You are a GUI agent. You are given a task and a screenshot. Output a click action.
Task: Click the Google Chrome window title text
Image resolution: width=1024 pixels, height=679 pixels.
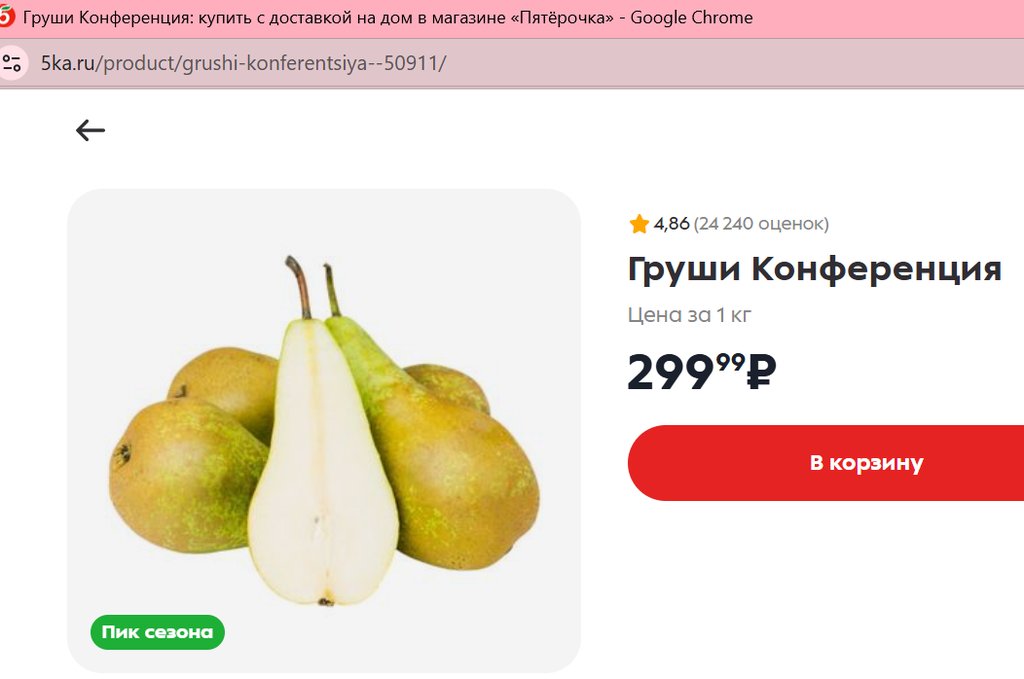pos(691,18)
